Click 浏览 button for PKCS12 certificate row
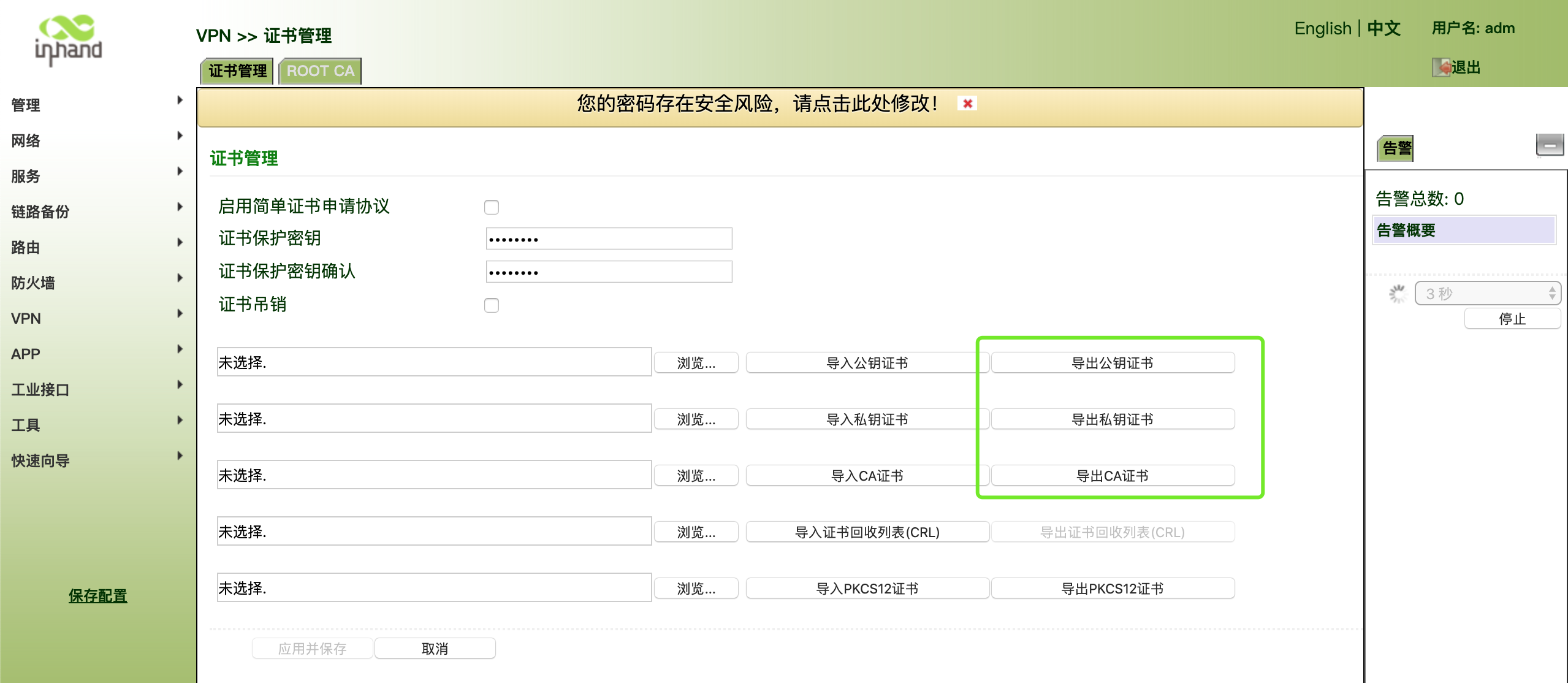Image resolution: width=1568 pixels, height=683 pixels. [x=696, y=589]
